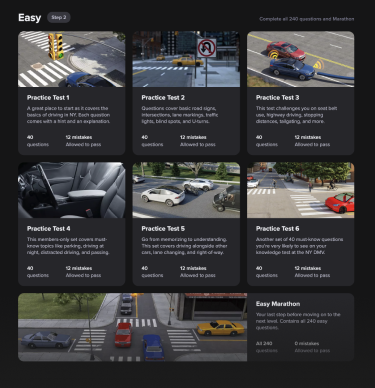Open the Practice Test 3 highway cars thumbnail

(301, 59)
